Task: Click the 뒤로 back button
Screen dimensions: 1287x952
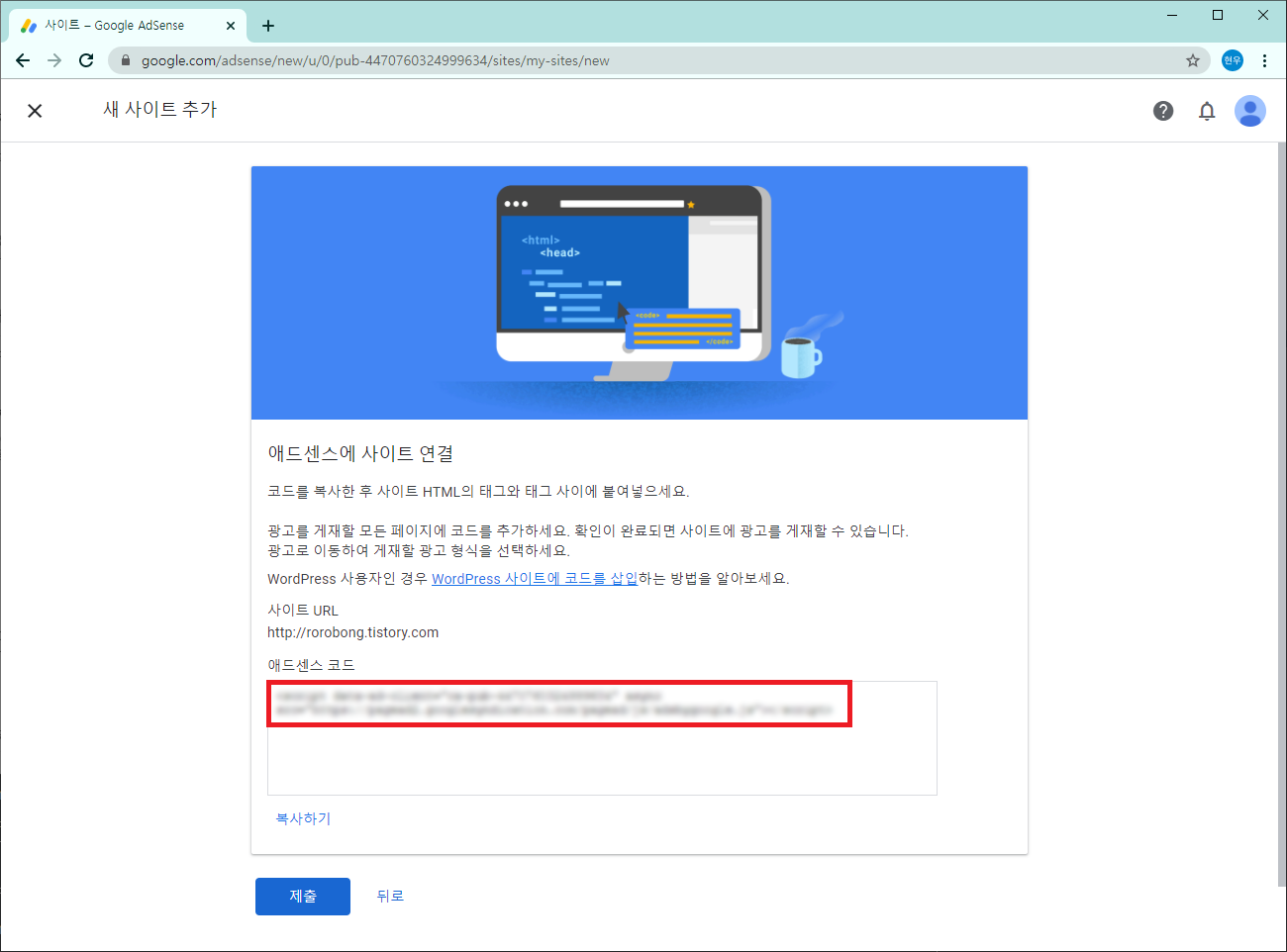Action: click(x=390, y=897)
